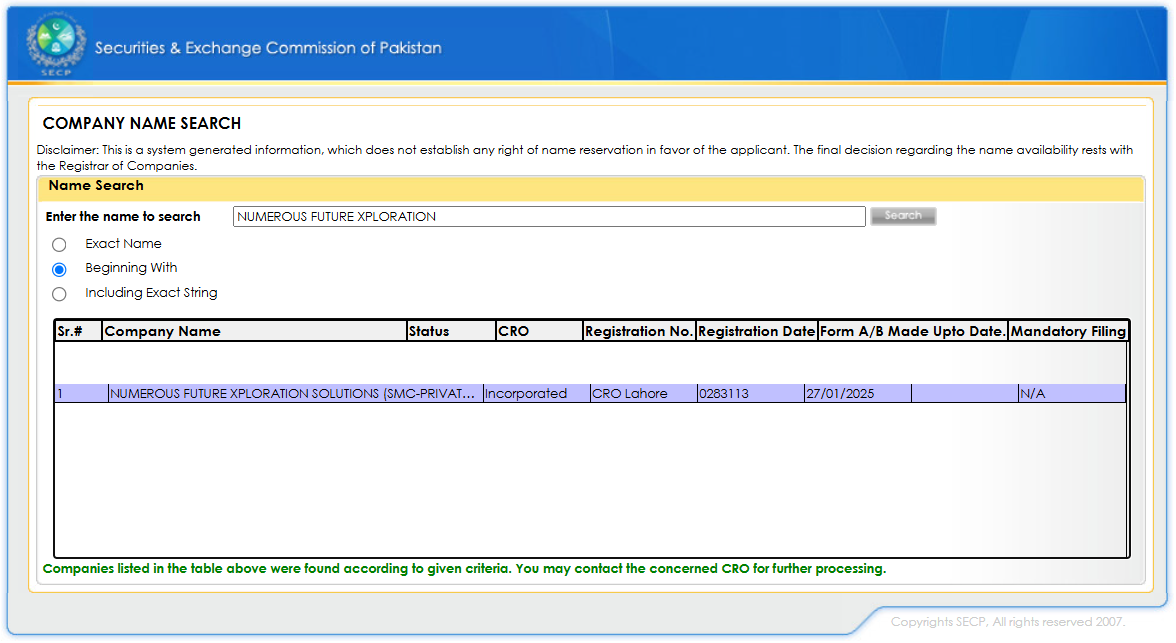Click the COMPANY NAME SEARCH heading

coord(142,123)
